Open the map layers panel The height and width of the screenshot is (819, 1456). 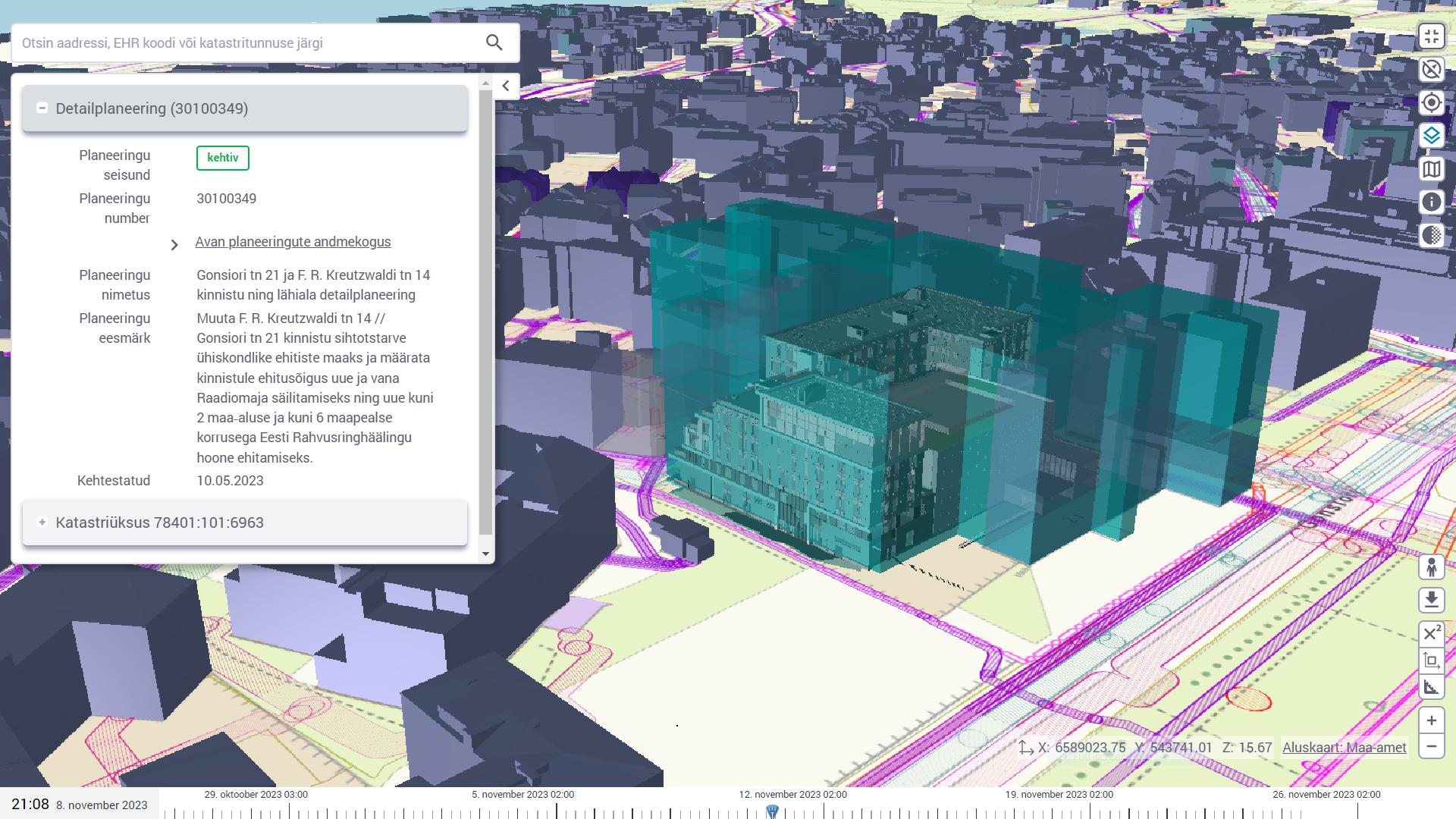pos(1431,136)
